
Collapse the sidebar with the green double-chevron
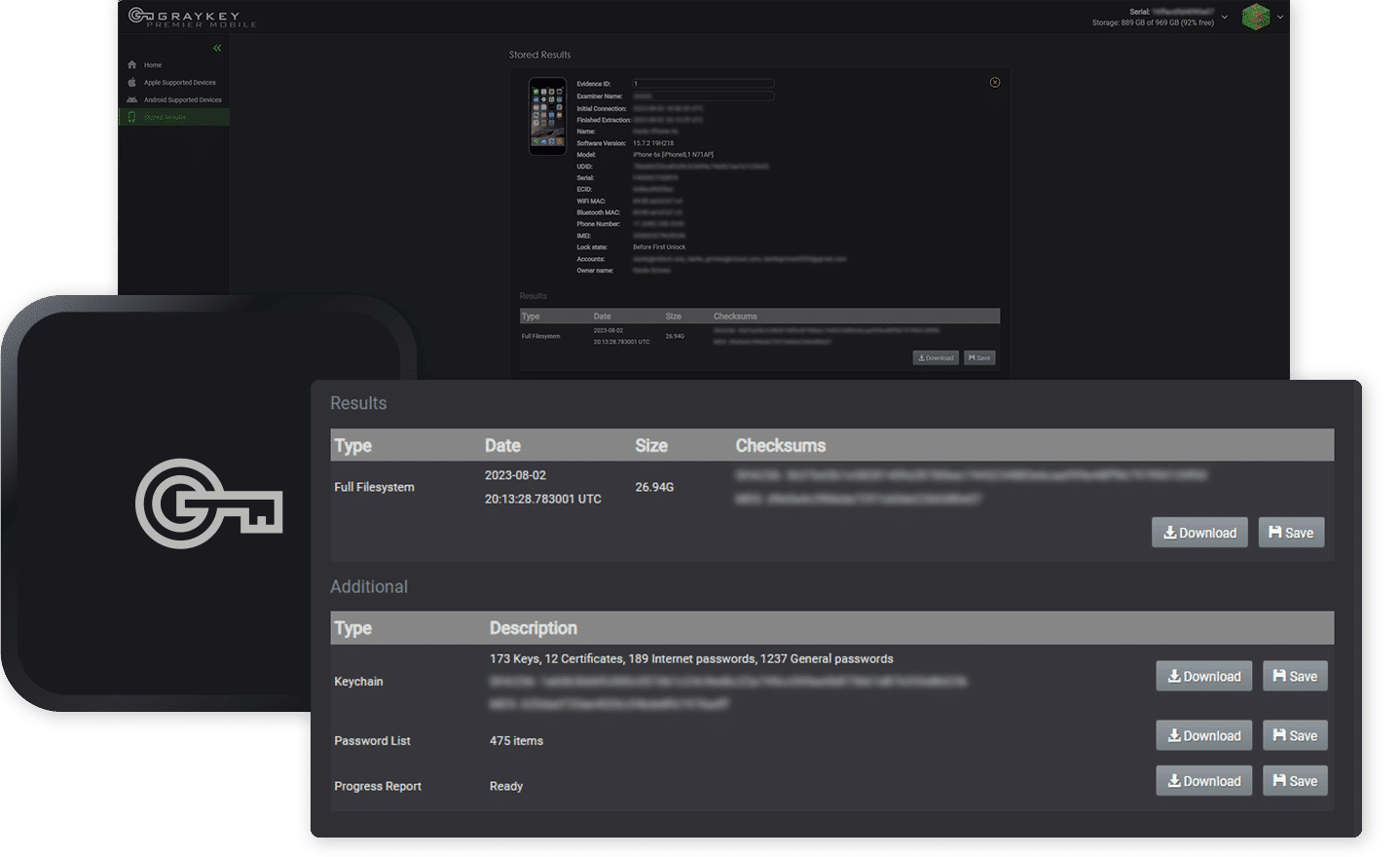(217, 48)
